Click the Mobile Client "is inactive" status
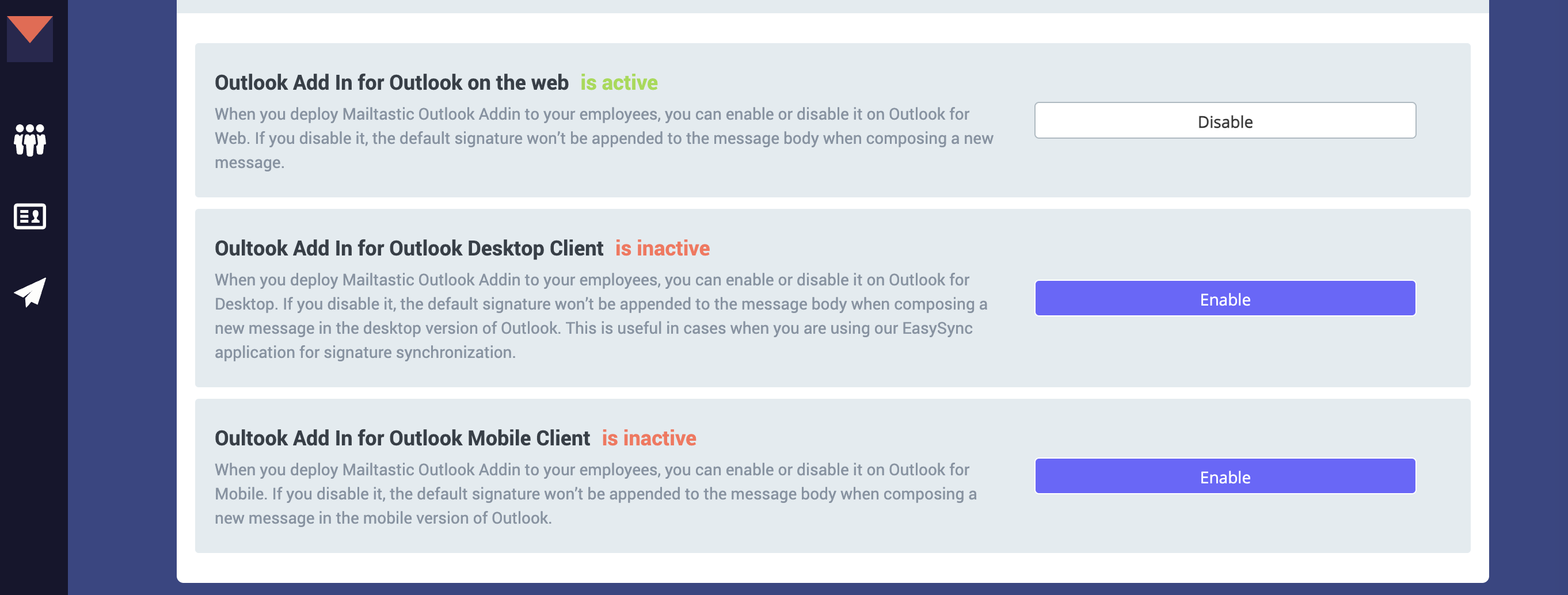This screenshot has width=1568, height=595. click(x=648, y=438)
